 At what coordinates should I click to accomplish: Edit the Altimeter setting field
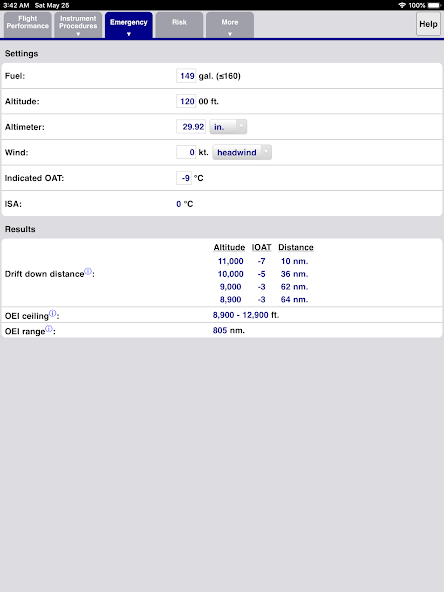[x=191, y=127]
